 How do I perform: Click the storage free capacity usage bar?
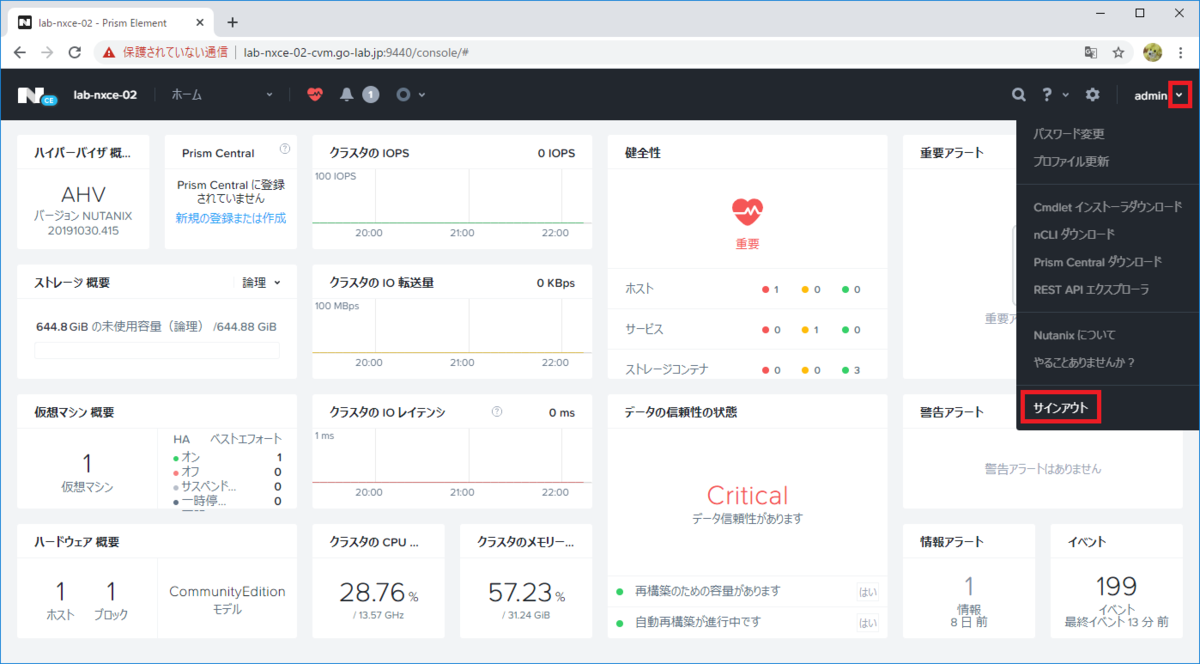(x=157, y=350)
